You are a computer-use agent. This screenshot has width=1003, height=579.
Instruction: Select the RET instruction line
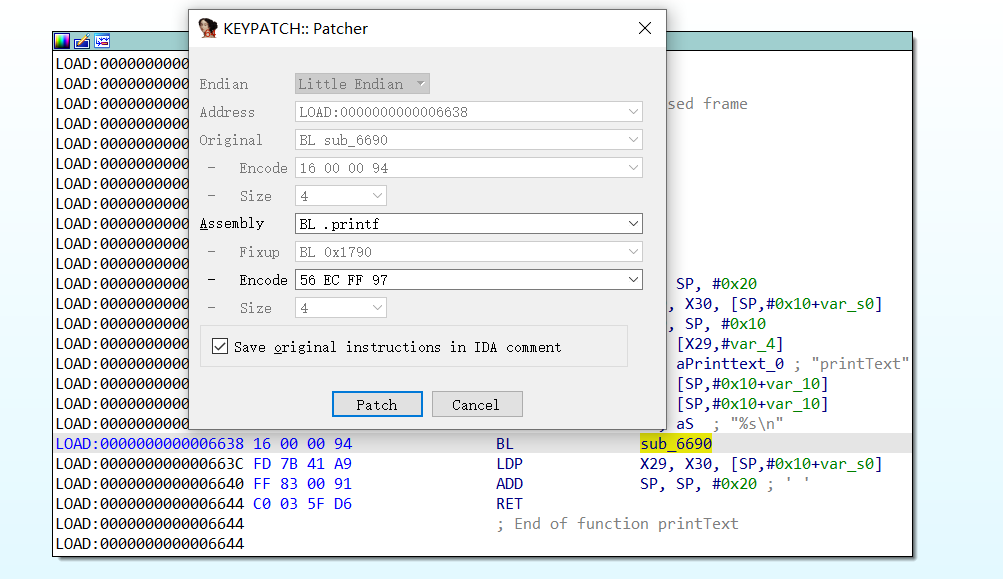[x=509, y=503]
